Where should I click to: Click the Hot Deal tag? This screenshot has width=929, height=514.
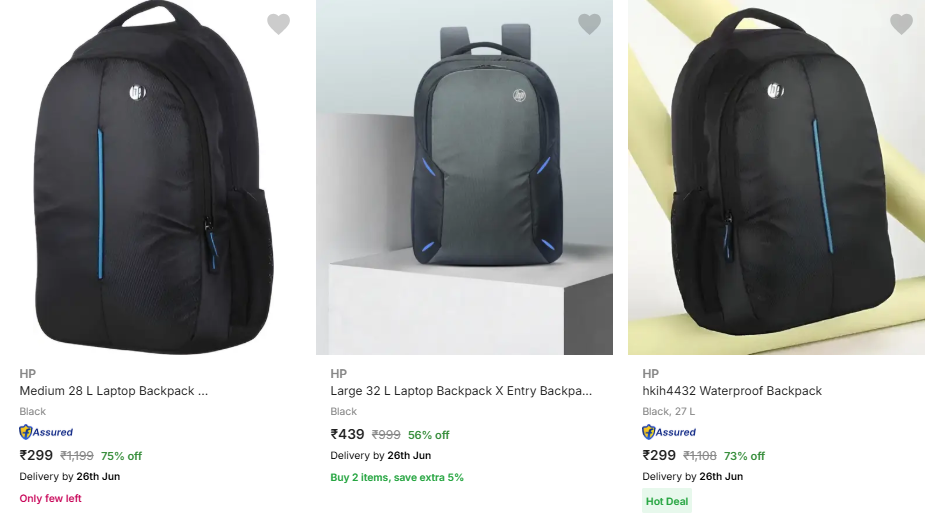pyautogui.click(x=667, y=501)
